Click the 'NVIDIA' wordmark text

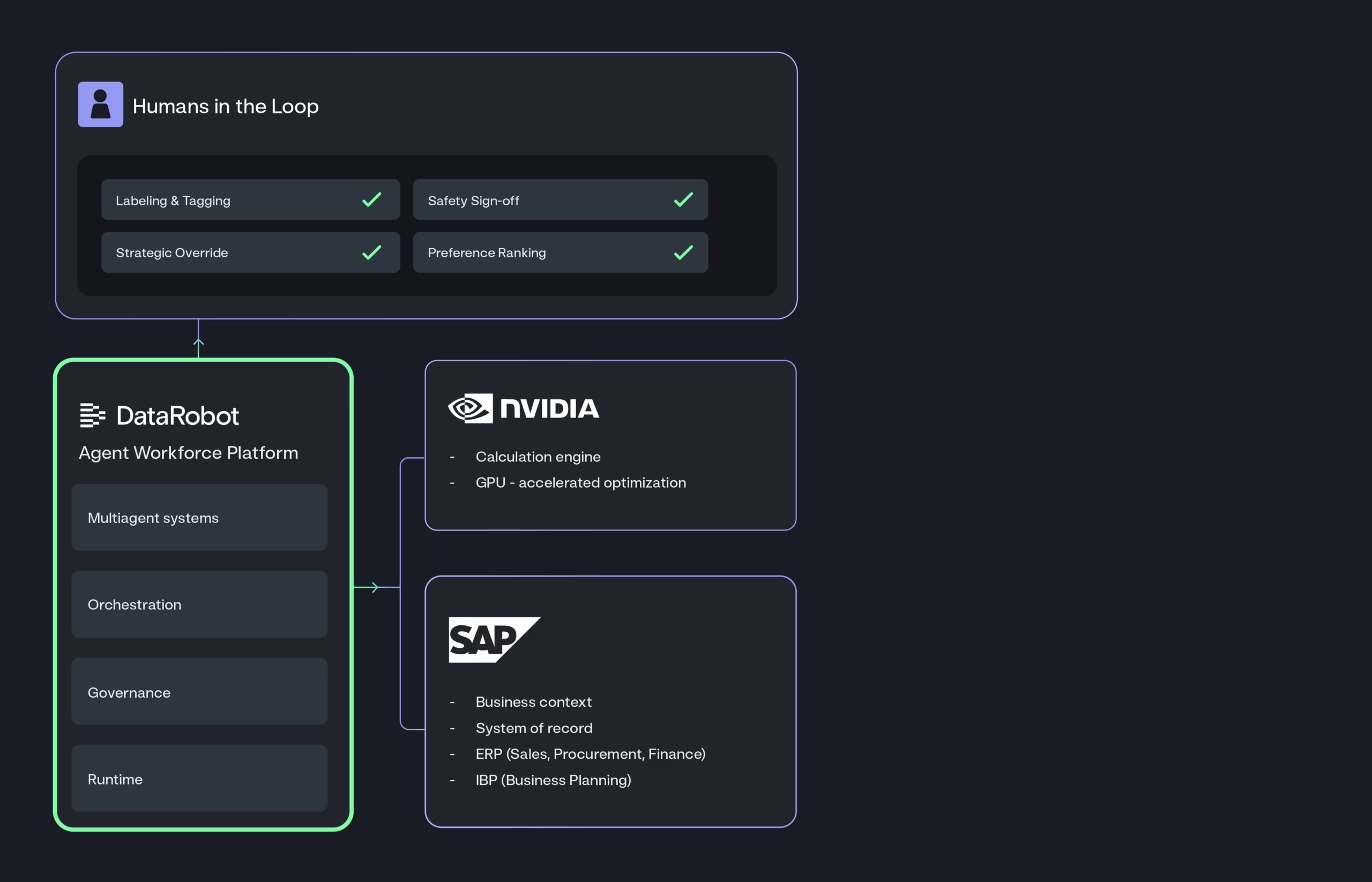[x=550, y=409]
